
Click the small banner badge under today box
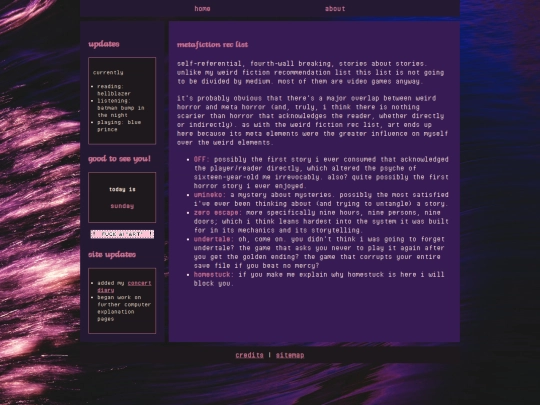(x=122, y=234)
